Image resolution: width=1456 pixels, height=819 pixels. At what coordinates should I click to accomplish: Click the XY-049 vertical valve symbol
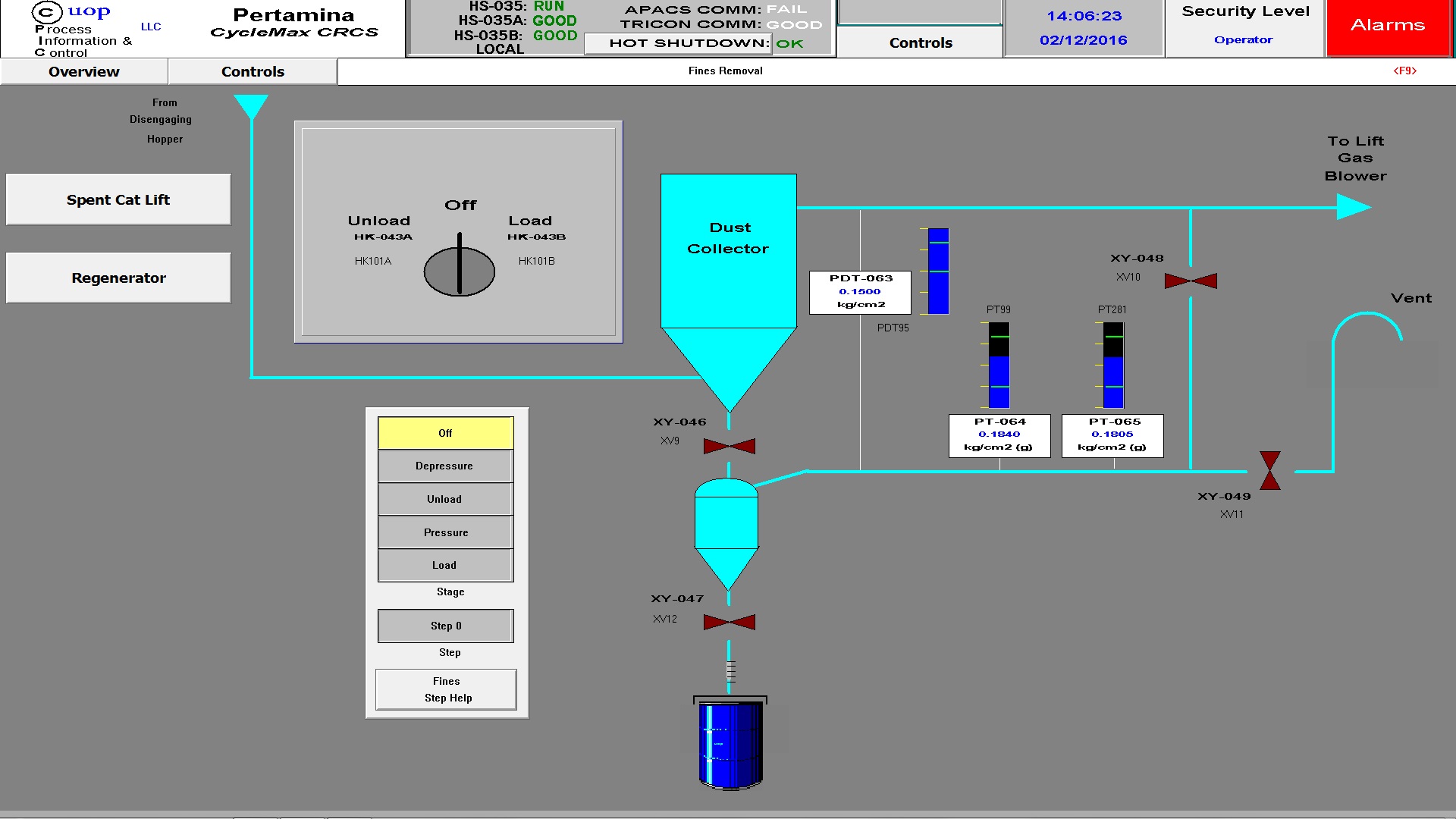click(1270, 471)
